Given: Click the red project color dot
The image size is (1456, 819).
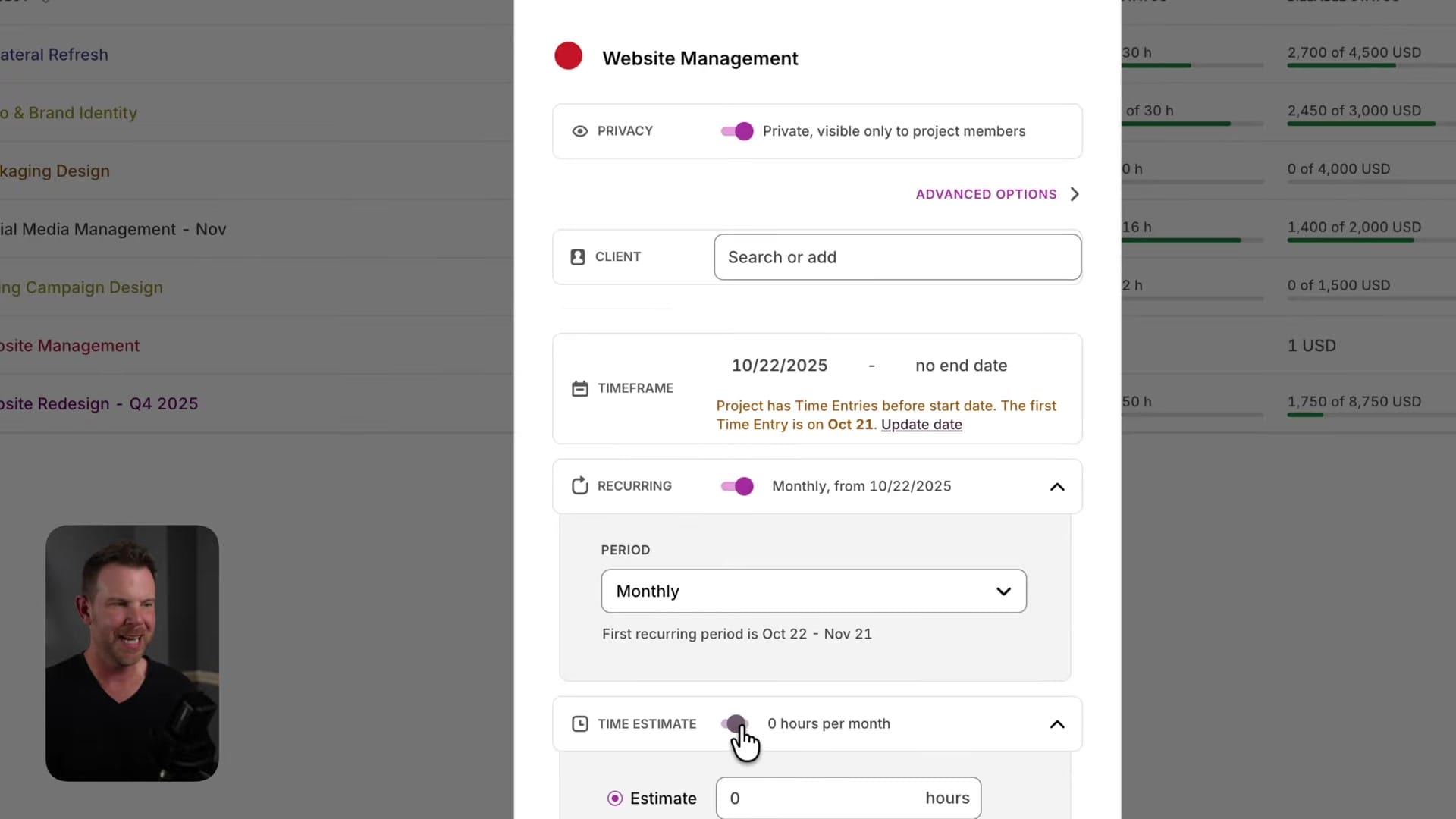Looking at the screenshot, I should click(568, 56).
